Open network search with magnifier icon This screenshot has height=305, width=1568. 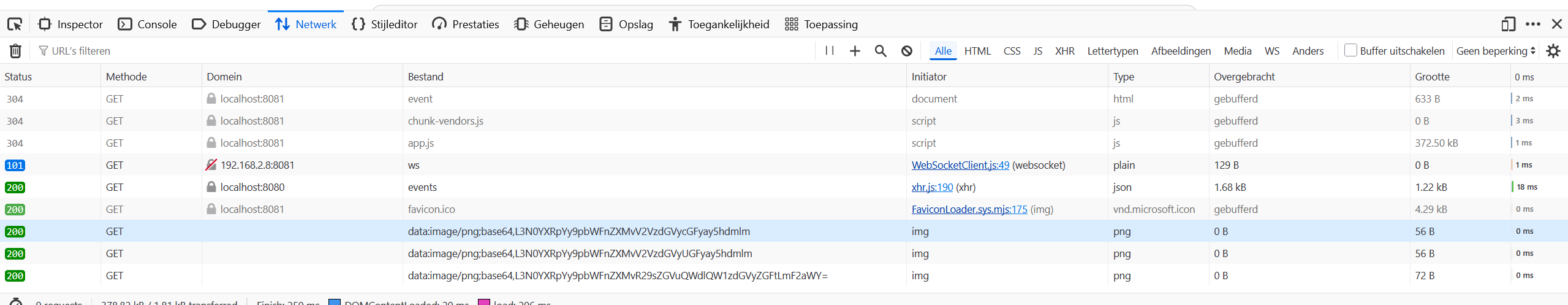881,51
